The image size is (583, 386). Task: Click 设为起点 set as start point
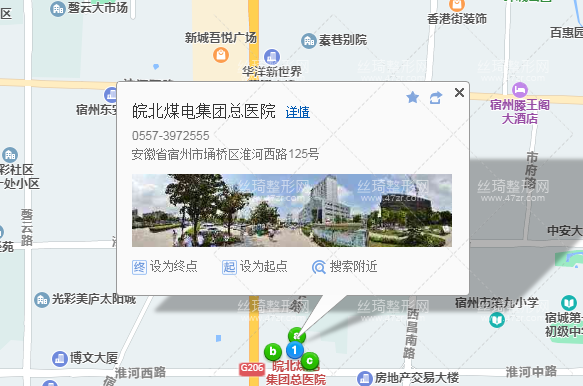pyautogui.click(x=255, y=267)
